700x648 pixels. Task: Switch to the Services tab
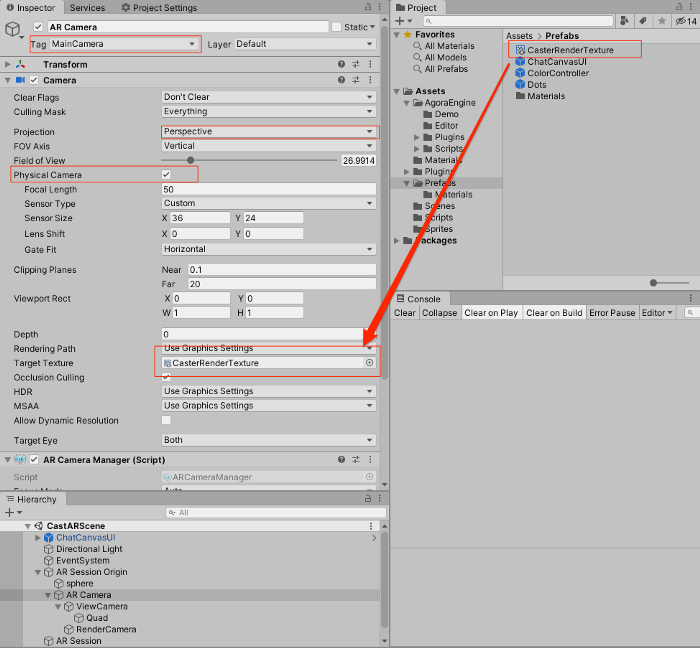[x=87, y=8]
